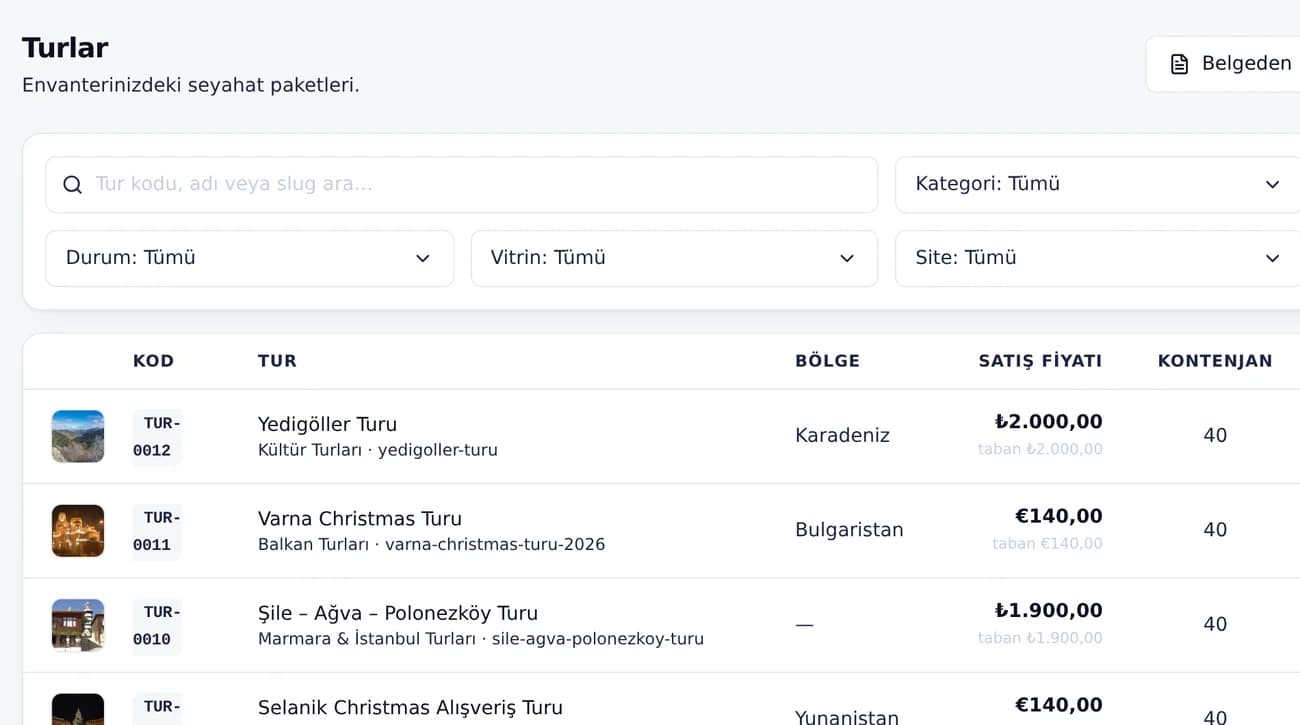Viewport: 1300px width, 725px height.
Task: Open the Yedigöller Turu tour name
Action: (x=327, y=424)
